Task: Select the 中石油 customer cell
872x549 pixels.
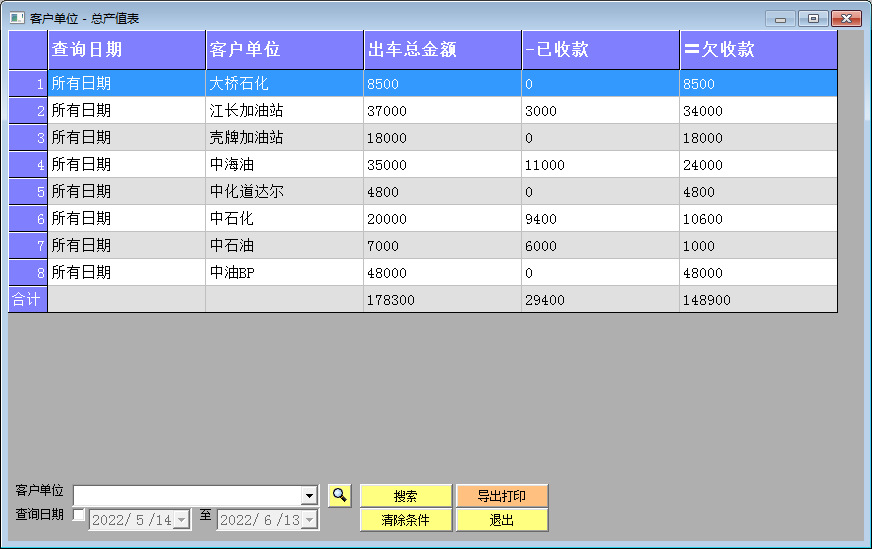Action: (285, 245)
